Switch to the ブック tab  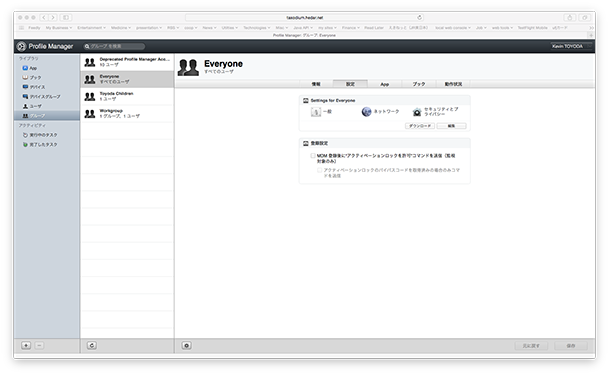point(419,84)
